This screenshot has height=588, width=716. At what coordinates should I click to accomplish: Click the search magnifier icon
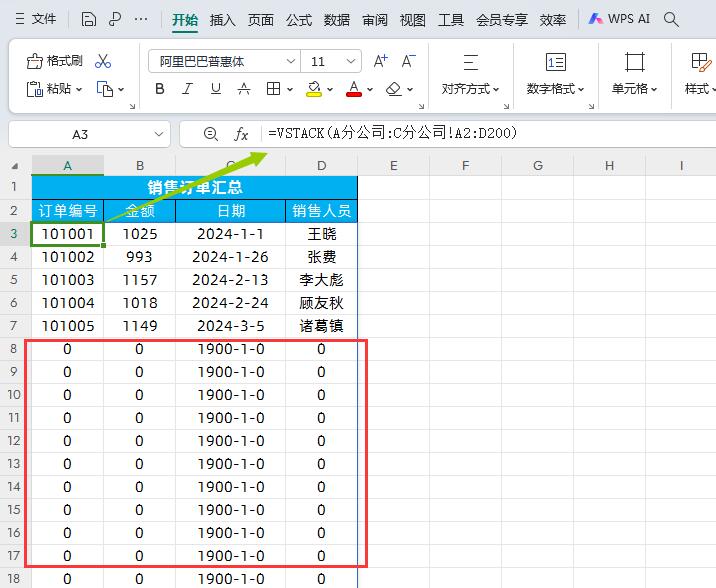pyautogui.click(x=671, y=19)
